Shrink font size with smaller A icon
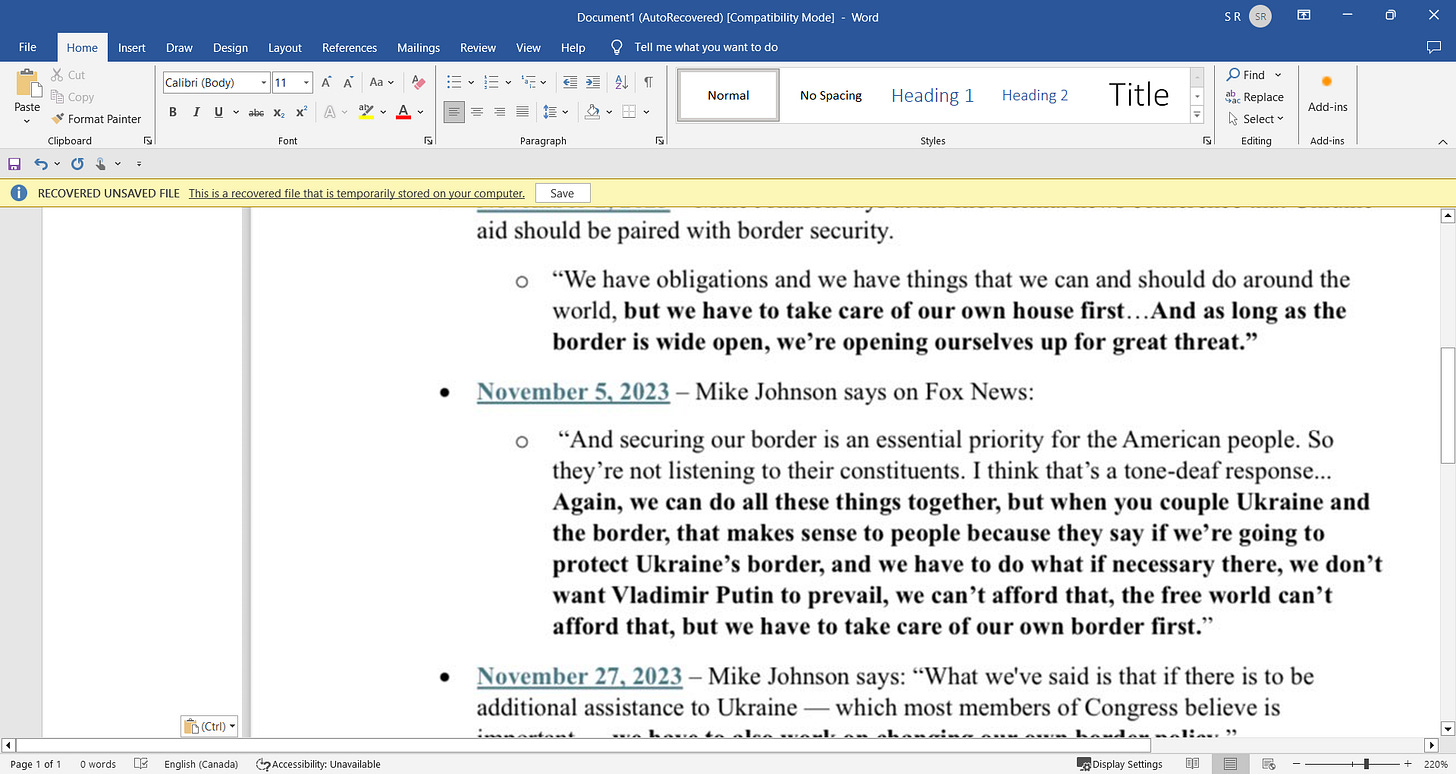This screenshot has width=1456, height=774. coord(349,83)
